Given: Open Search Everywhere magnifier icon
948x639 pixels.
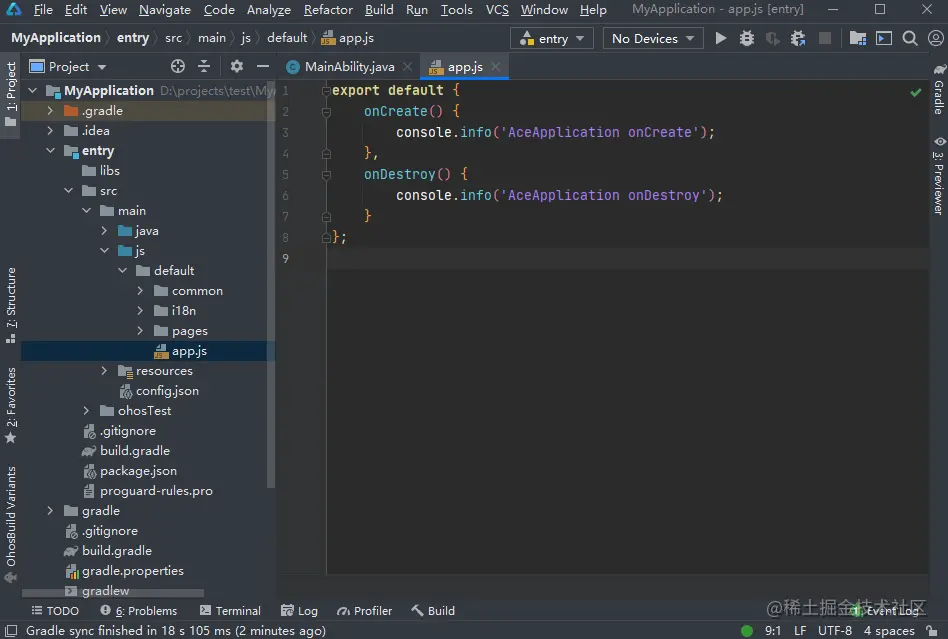Looking at the screenshot, I should pos(910,38).
